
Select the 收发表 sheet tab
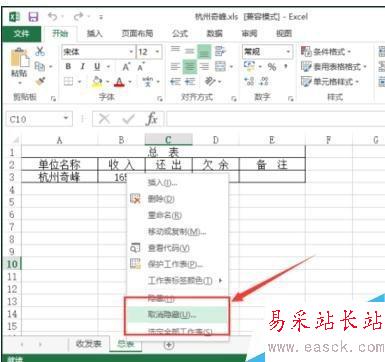89,344
